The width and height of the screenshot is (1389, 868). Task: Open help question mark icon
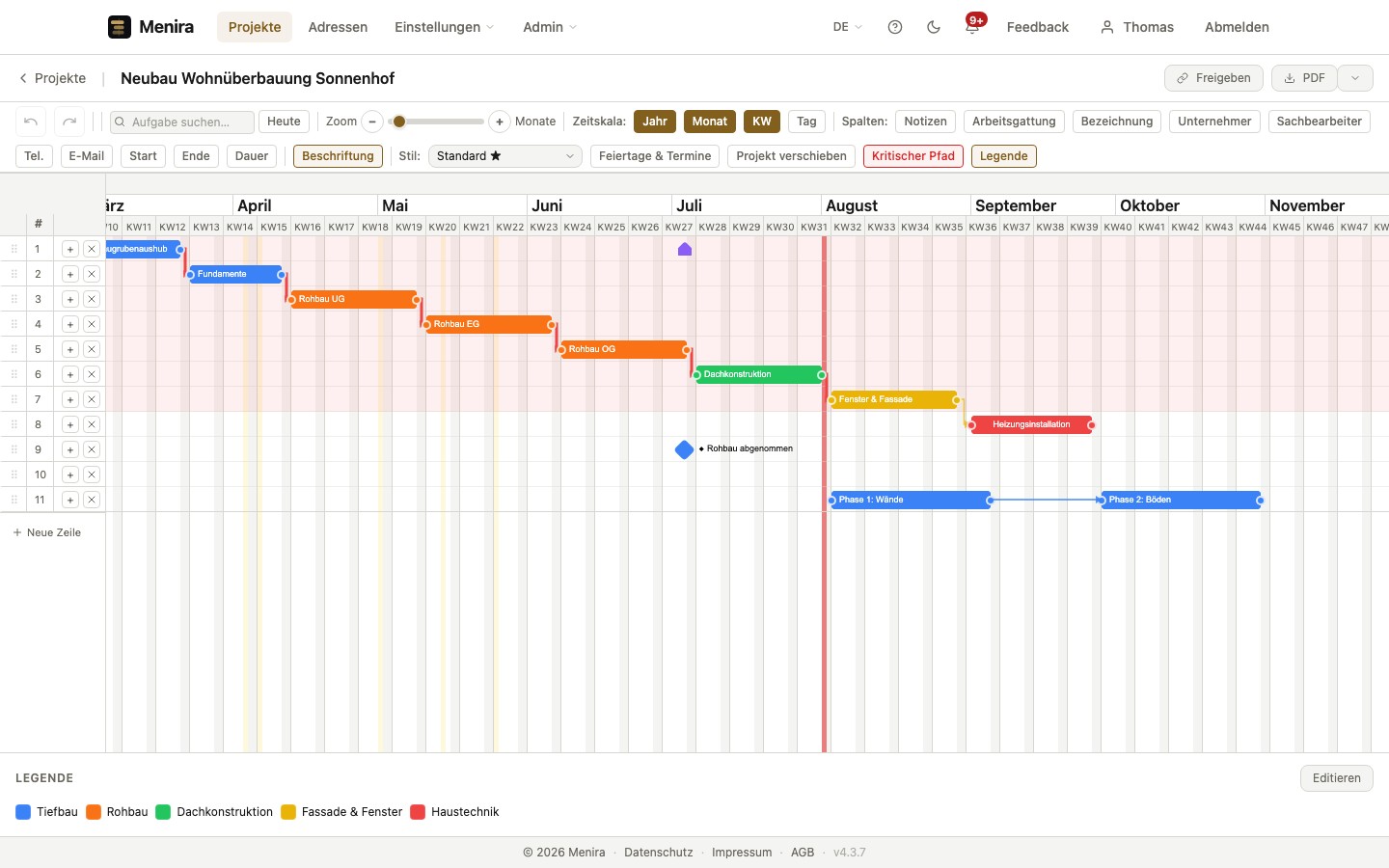pos(895,27)
